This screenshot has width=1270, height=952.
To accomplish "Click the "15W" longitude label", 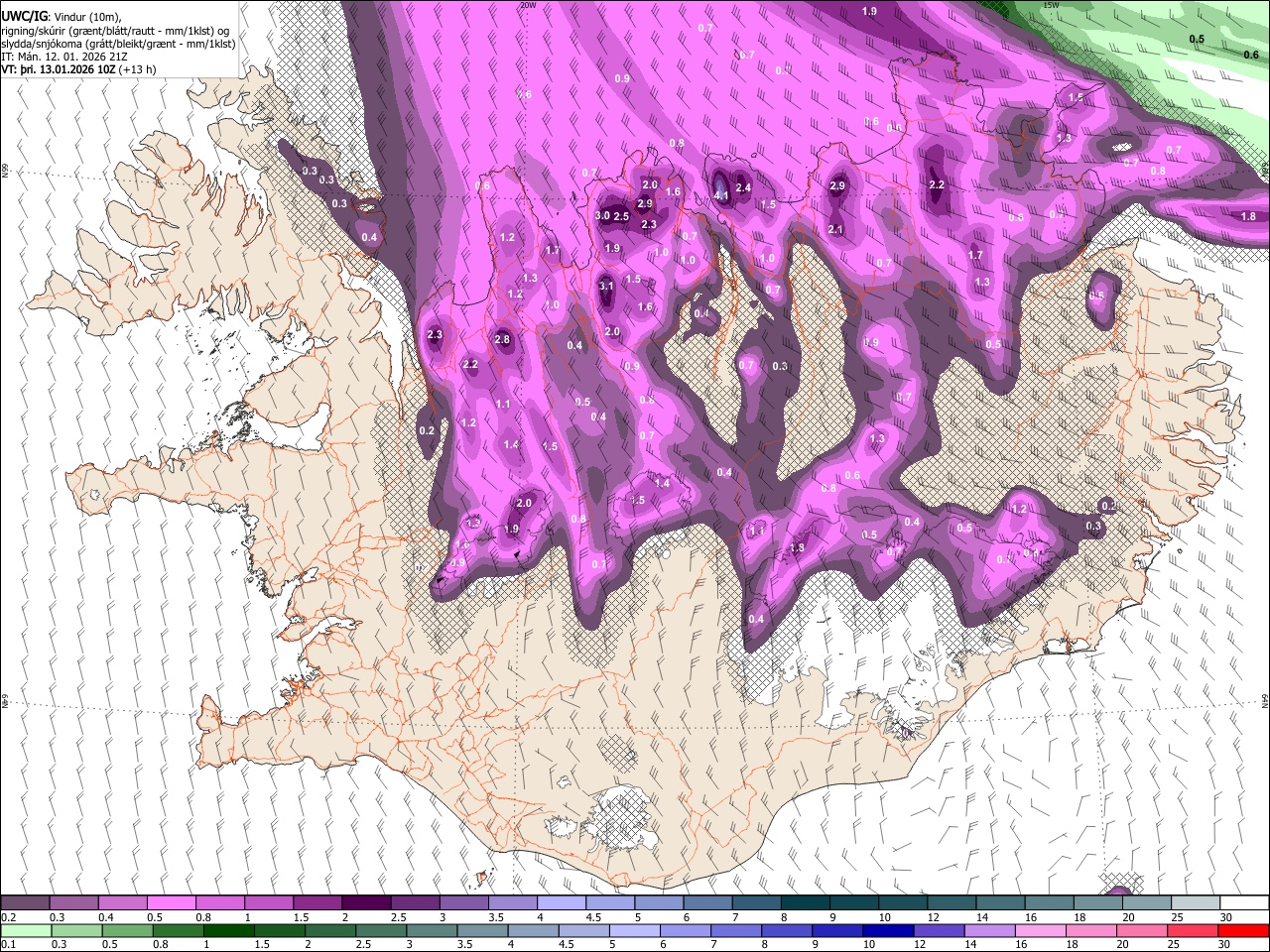I will click(x=1052, y=5).
